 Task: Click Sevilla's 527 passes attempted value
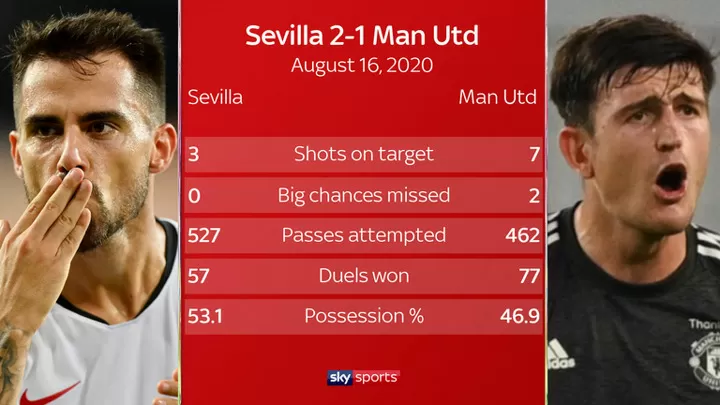tap(204, 236)
